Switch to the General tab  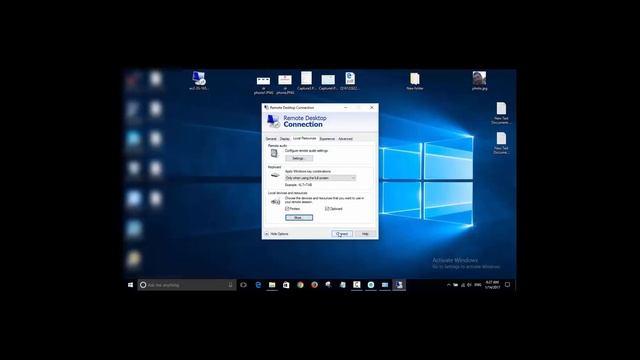pyautogui.click(x=271, y=139)
